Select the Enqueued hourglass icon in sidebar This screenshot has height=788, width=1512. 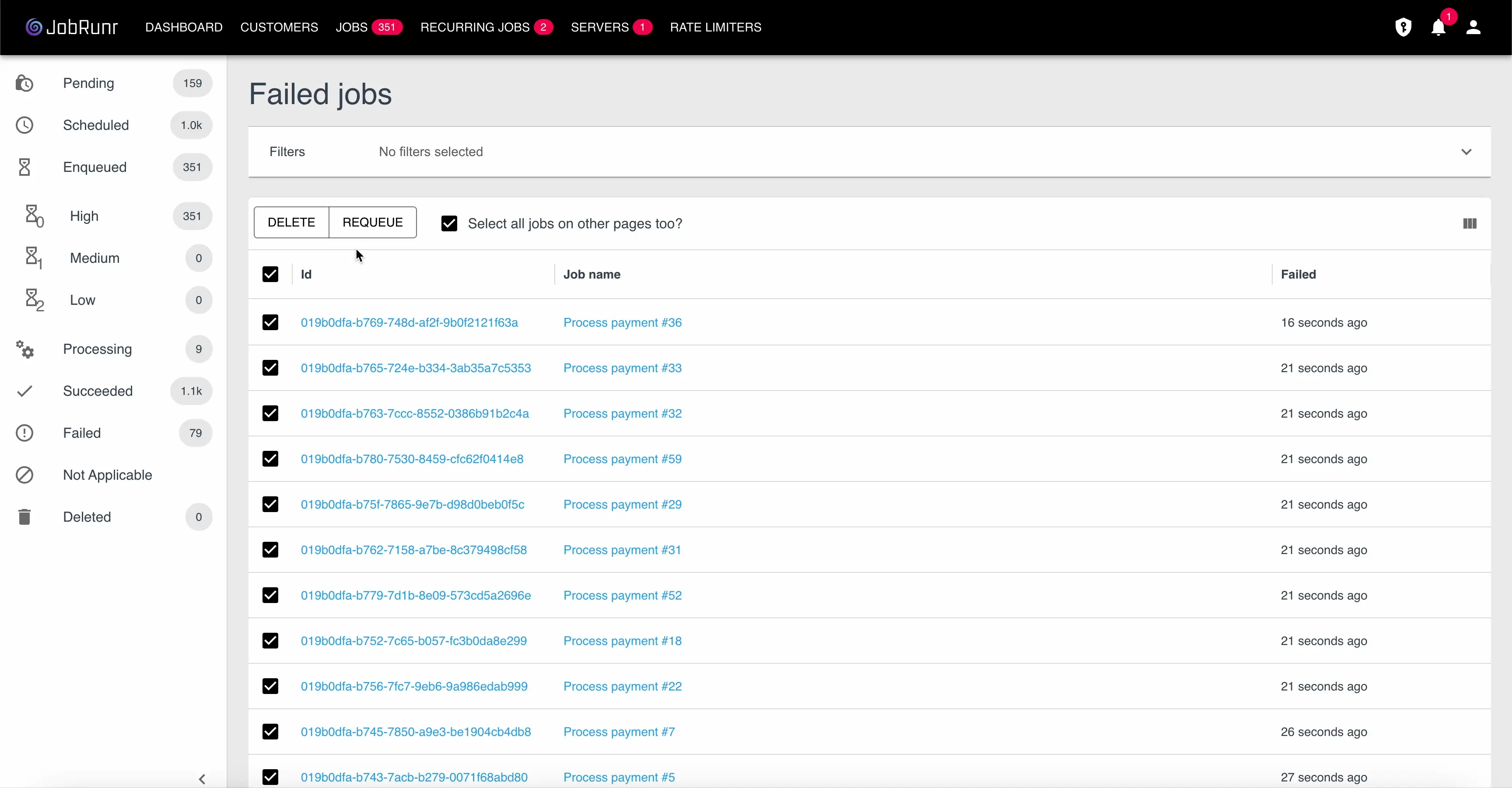pyautogui.click(x=24, y=167)
